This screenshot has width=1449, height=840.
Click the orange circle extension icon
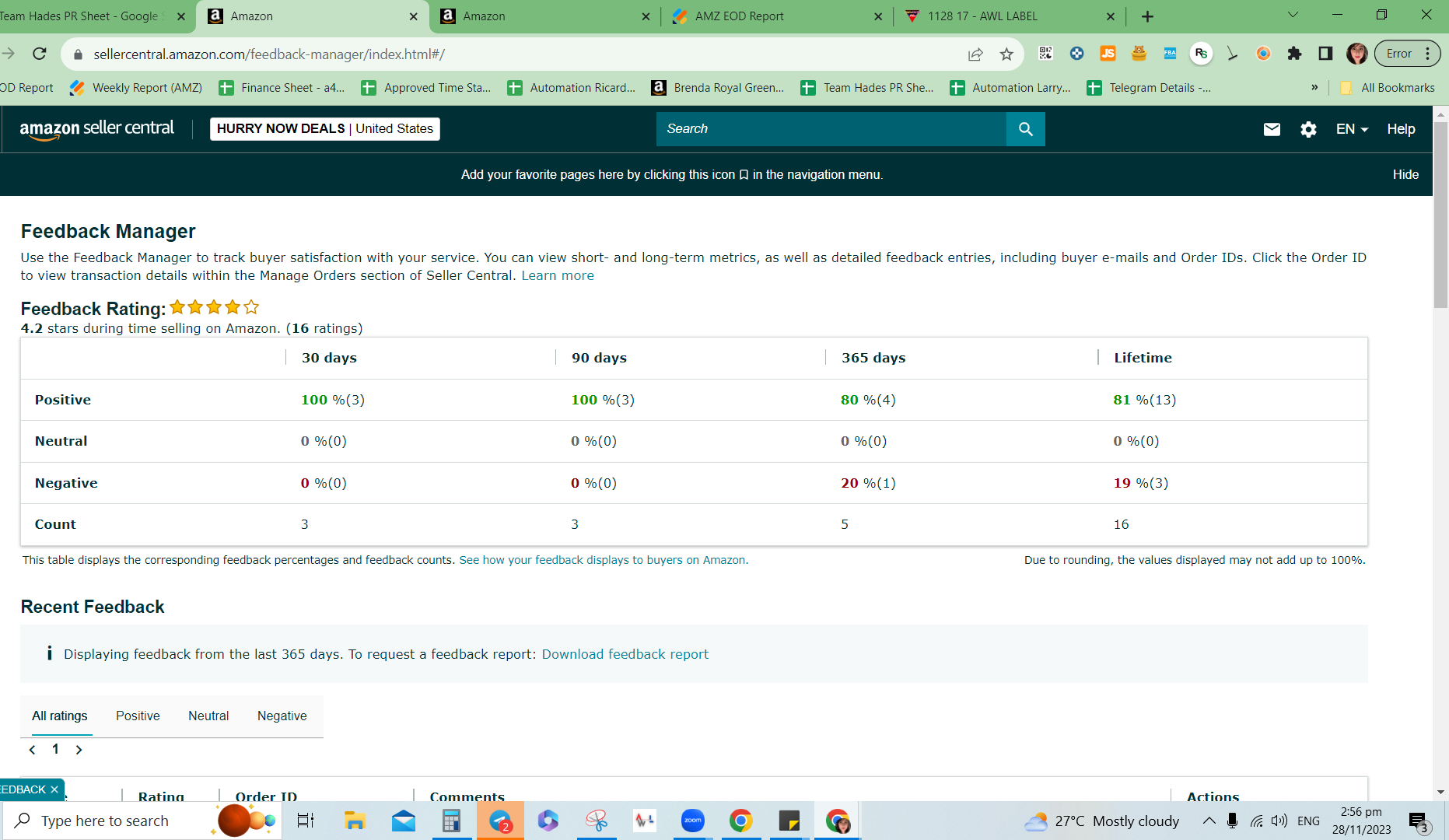1263,54
